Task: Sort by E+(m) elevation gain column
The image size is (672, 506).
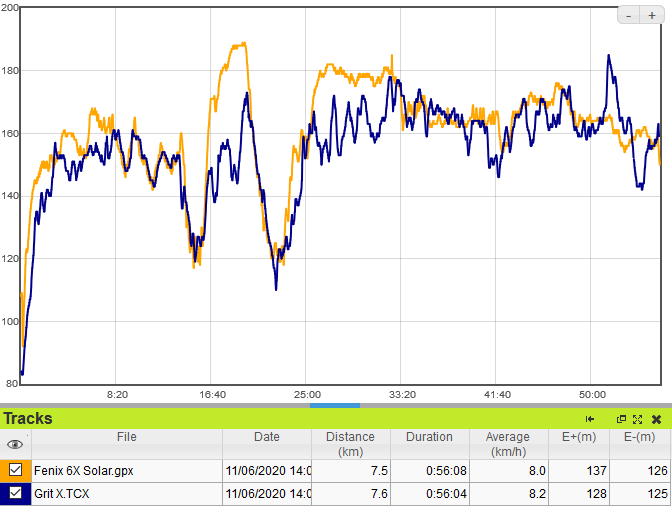Action: coord(578,437)
